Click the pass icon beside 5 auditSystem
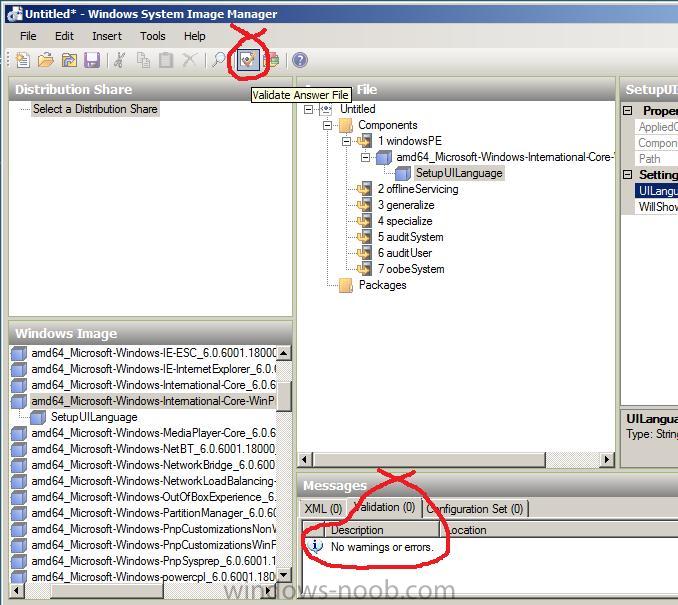 coord(365,237)
